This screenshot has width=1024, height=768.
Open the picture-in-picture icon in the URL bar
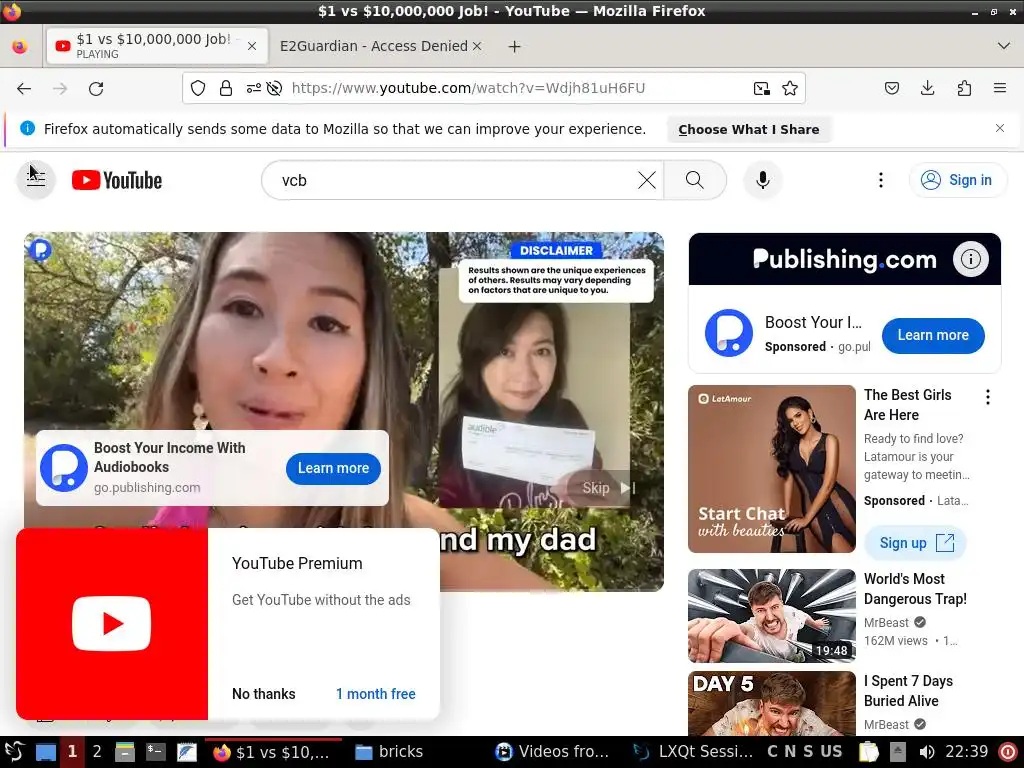point(761,88)
